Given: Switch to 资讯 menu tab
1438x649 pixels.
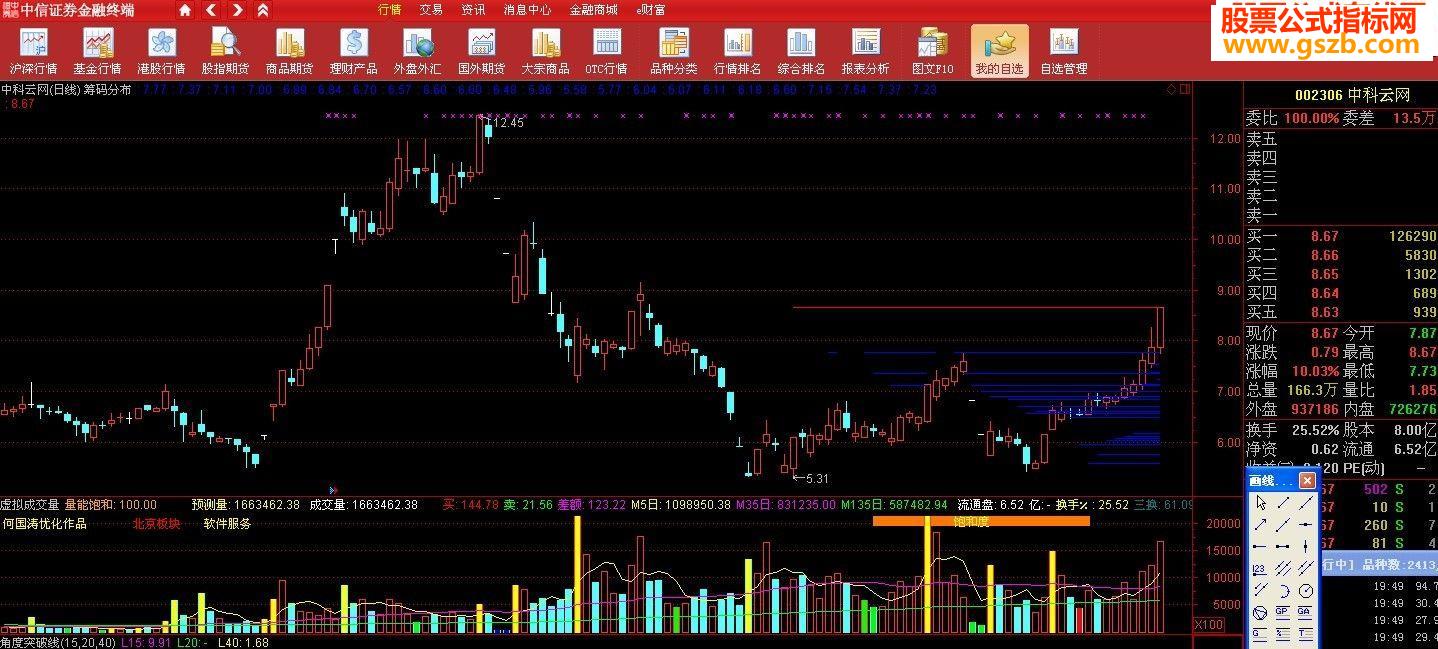Looking at the screenshot, I should [473, 10].
